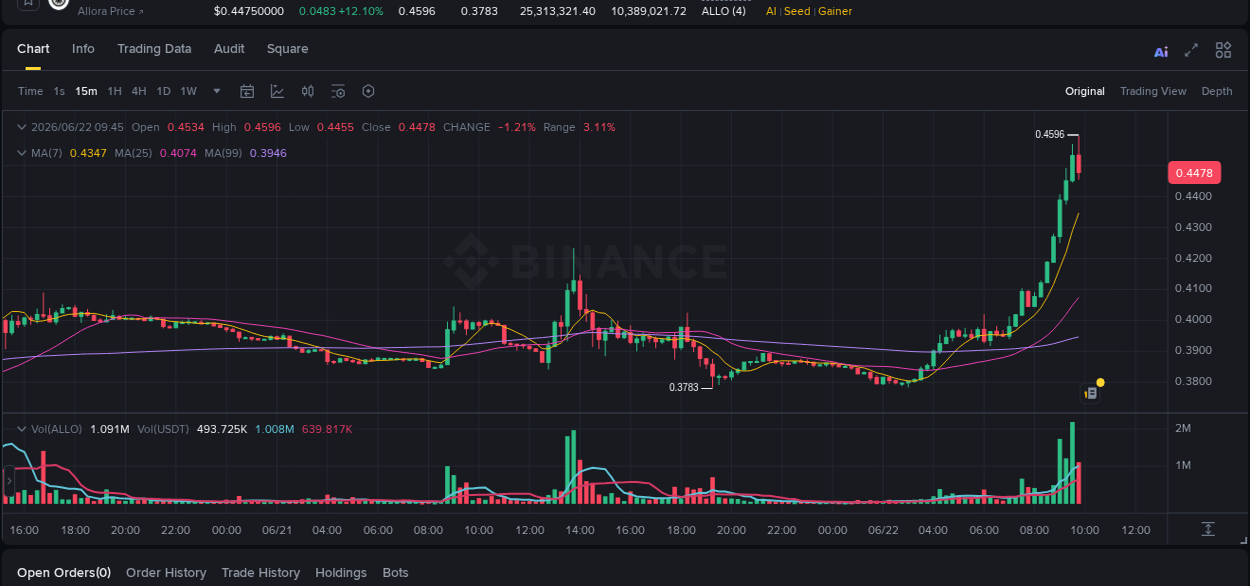Select the 1W interval
Image resolution: width=1250 pixels, height=586 pixels.
(188, 91)
